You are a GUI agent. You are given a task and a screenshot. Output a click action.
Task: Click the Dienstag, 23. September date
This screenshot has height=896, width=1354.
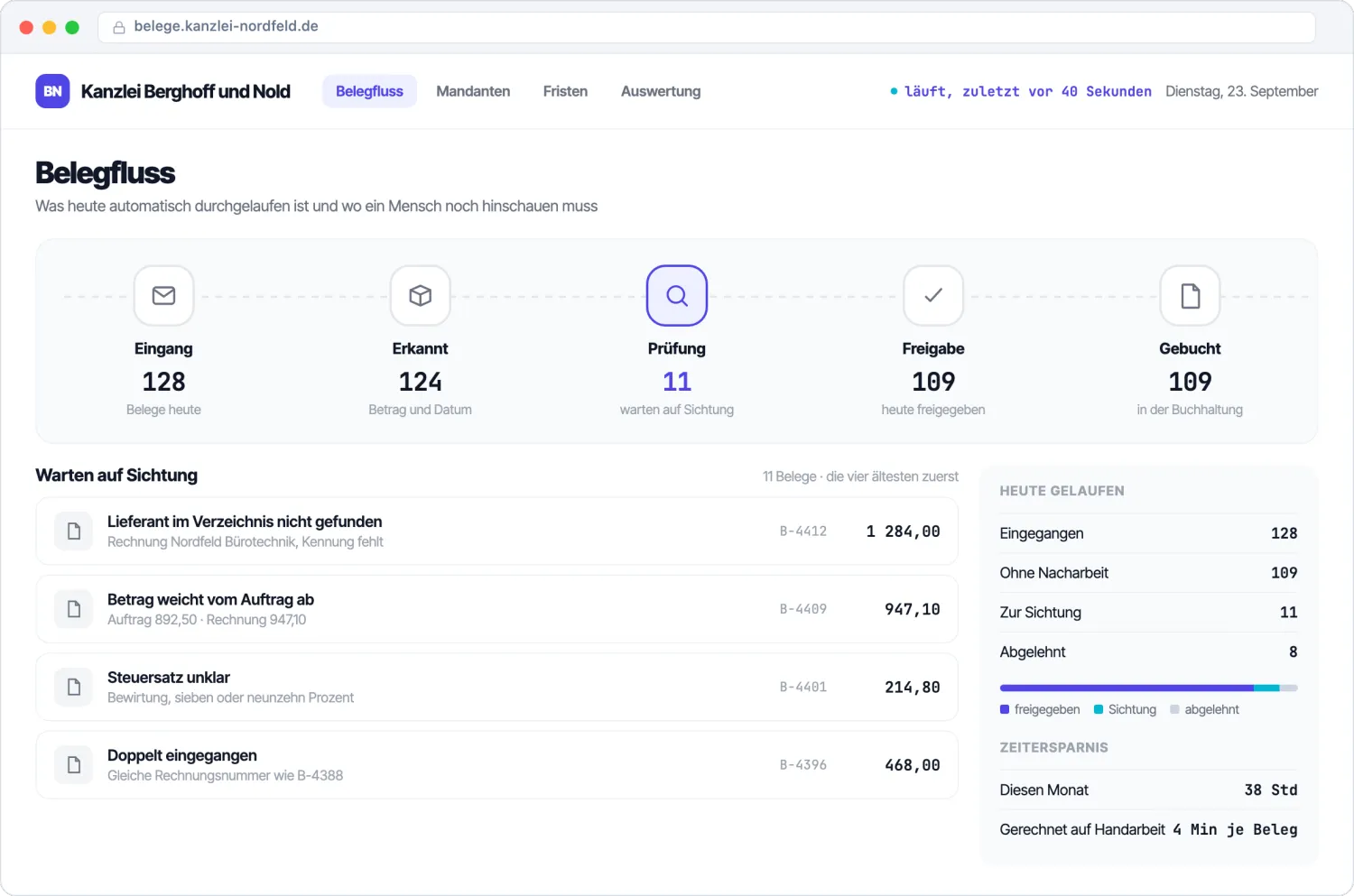1241,91
